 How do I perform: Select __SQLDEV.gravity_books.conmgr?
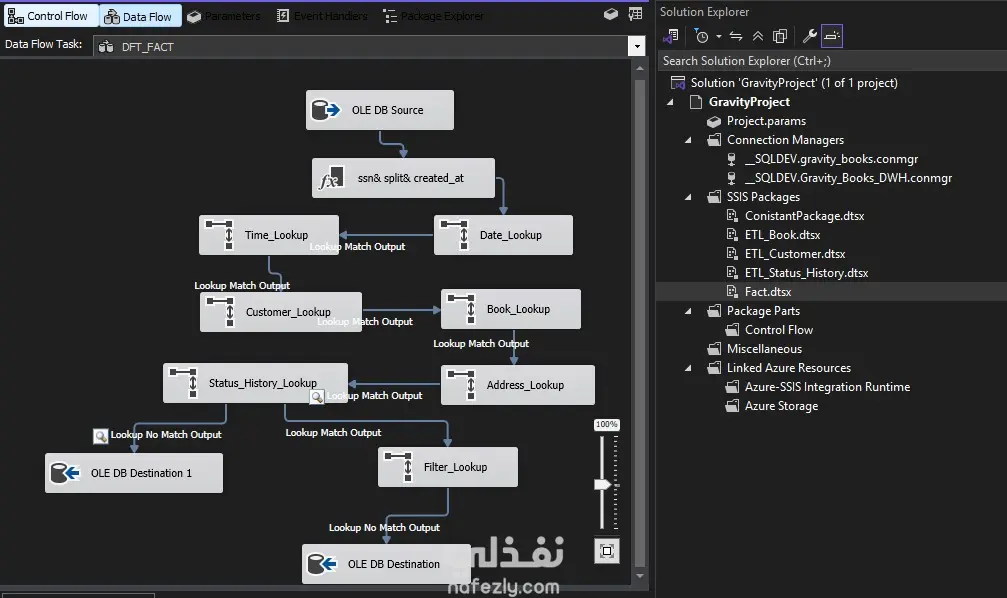click(831, 159)
